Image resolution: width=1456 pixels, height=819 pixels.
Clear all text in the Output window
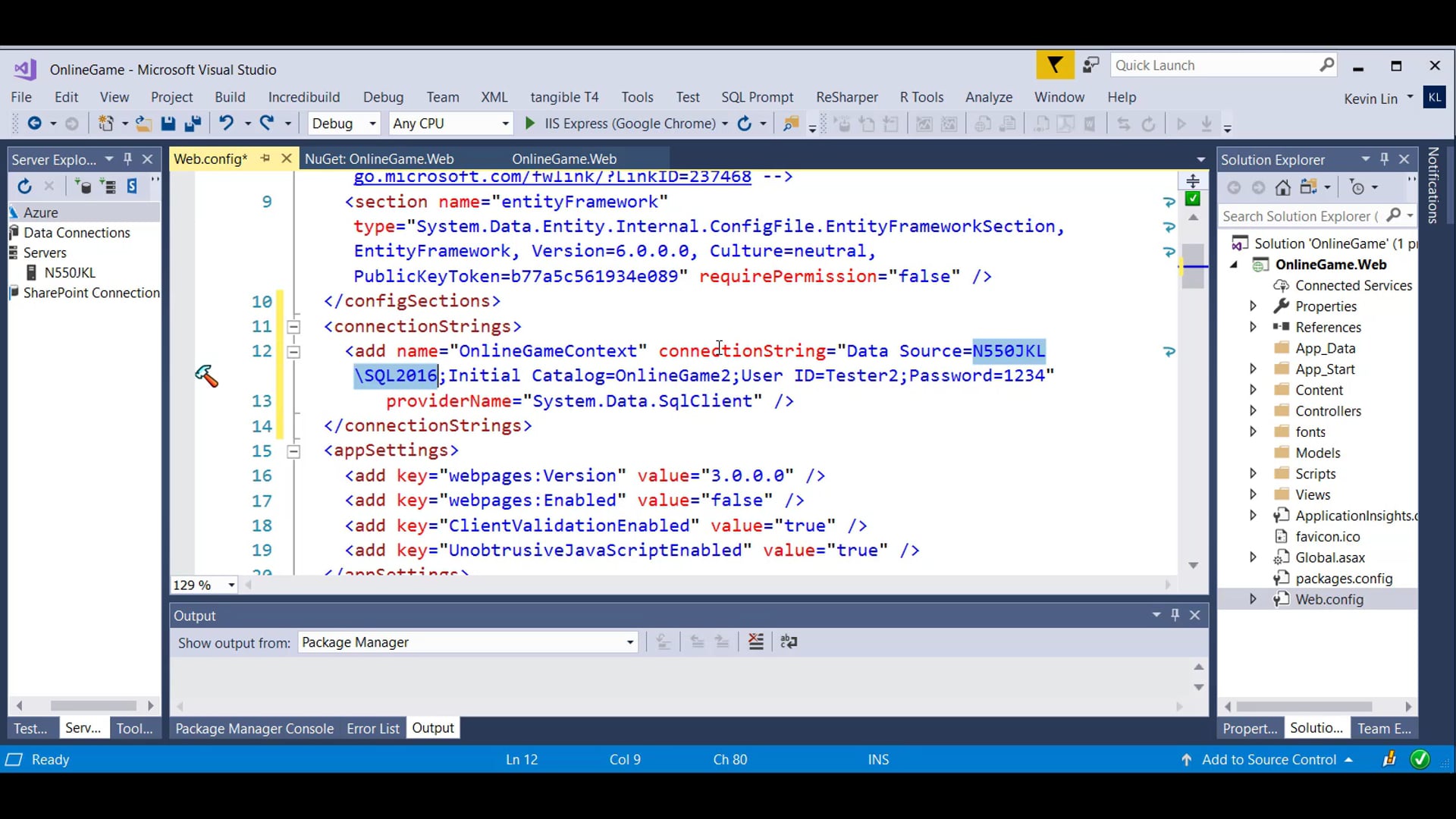[x=755, y=642]
